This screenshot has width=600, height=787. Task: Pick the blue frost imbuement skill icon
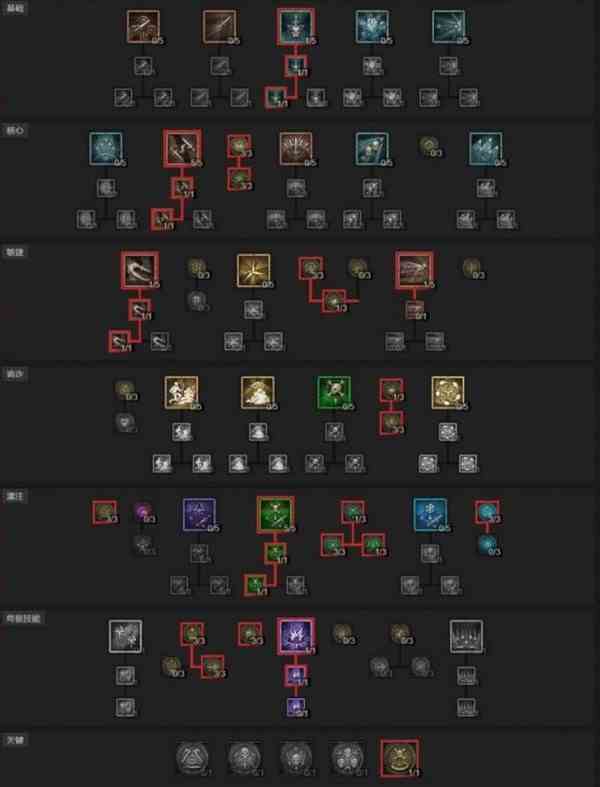pyautogui.click(x=430, y=515)
